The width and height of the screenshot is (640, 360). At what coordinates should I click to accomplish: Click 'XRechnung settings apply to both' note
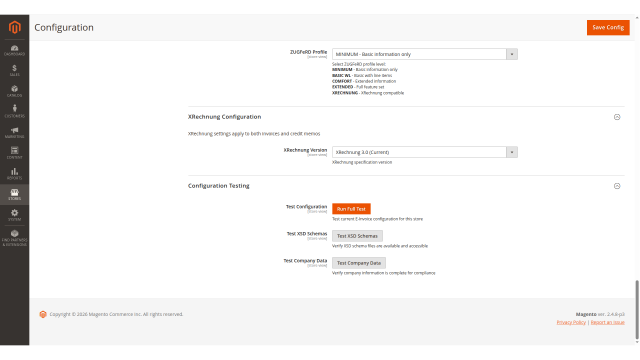(x=254, y=134)
